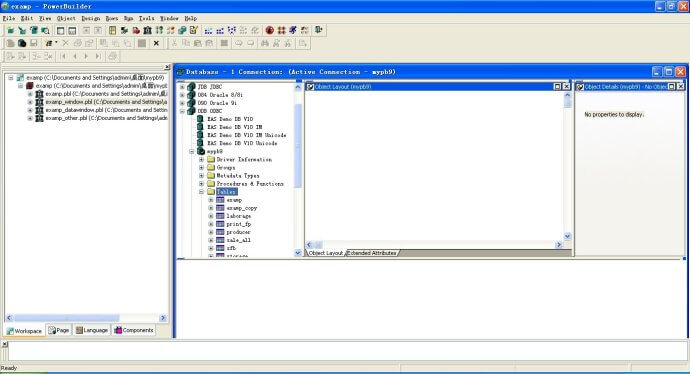
Task: Open the Tools menu
Action: (x=147, y=18)
